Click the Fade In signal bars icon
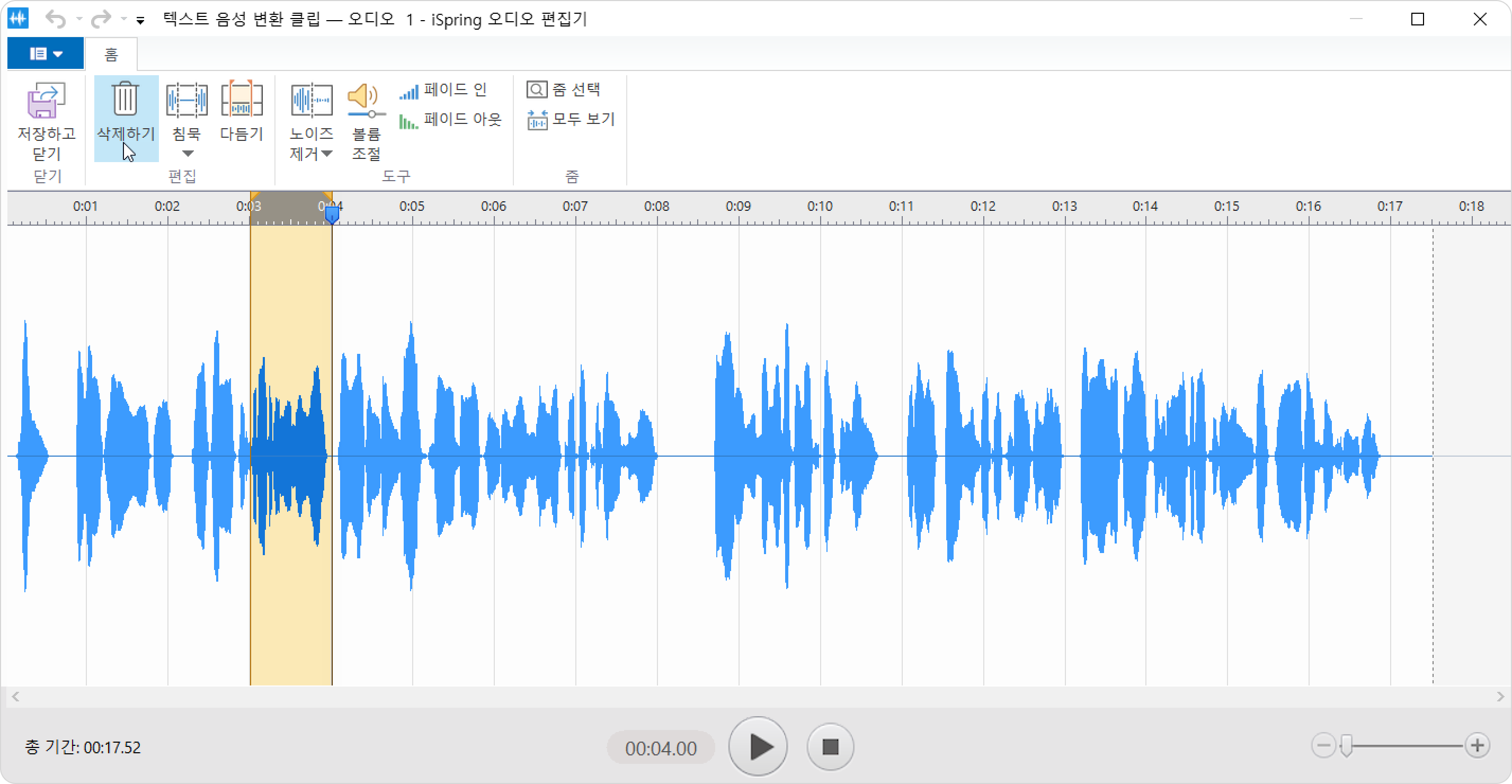 pyautogui.click(x=408, y=92)
